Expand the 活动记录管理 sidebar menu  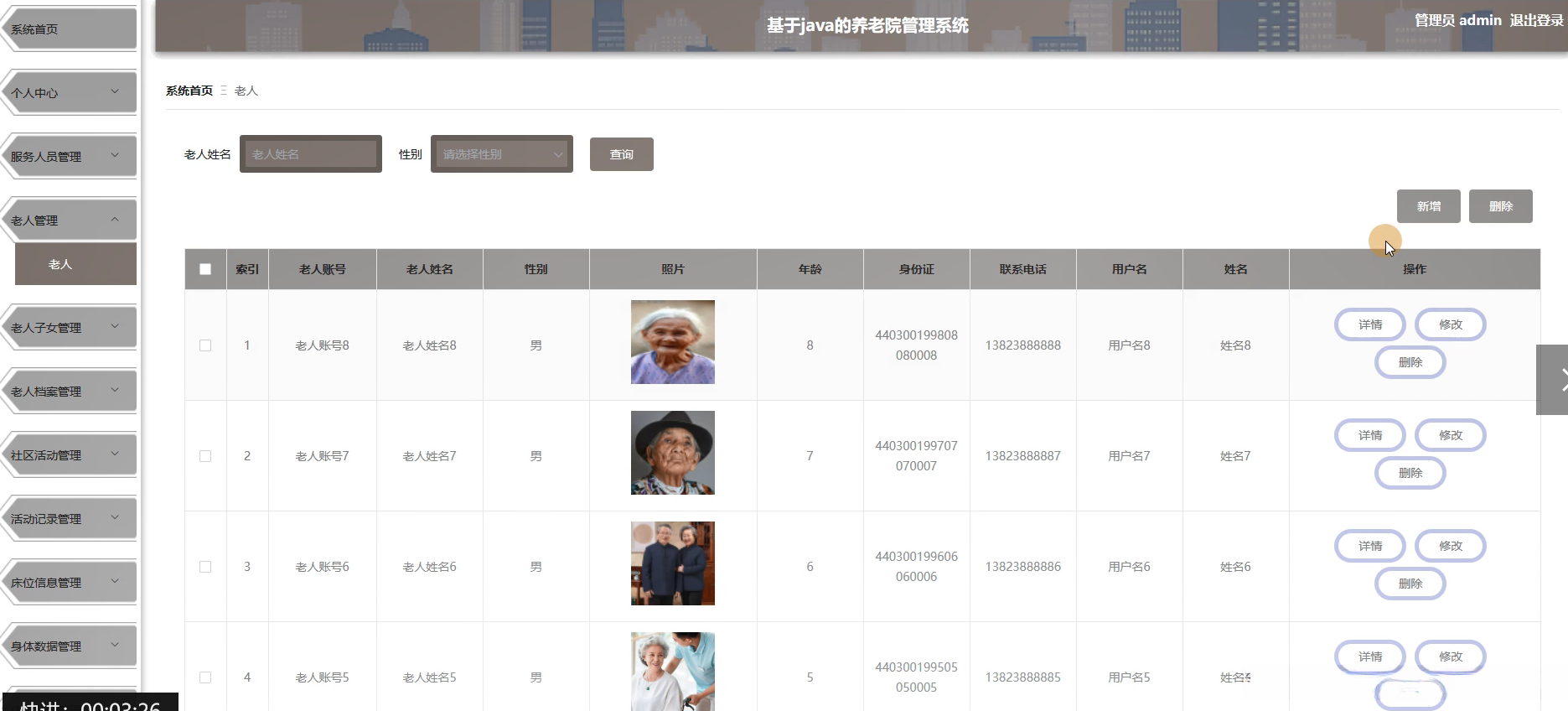70,519
